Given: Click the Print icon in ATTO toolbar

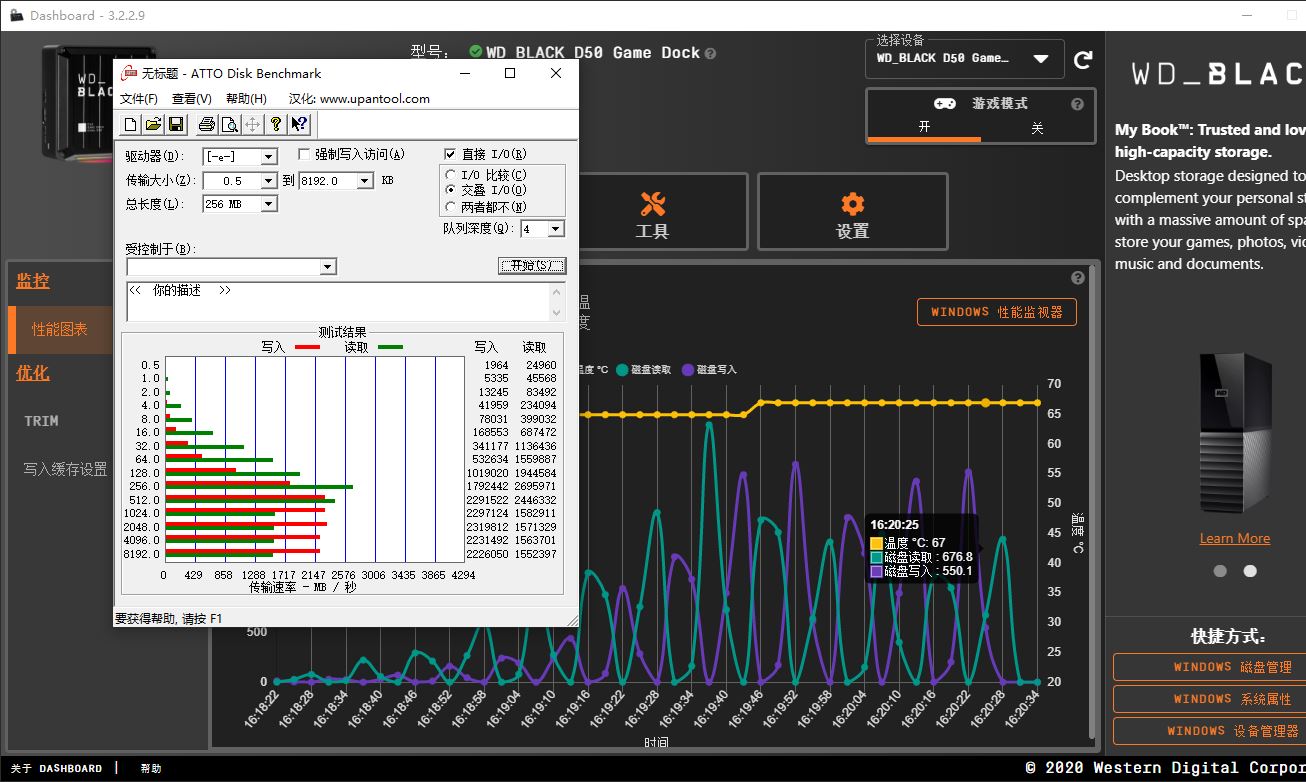Looking at the screenshot, I should [x=207, y=124].
